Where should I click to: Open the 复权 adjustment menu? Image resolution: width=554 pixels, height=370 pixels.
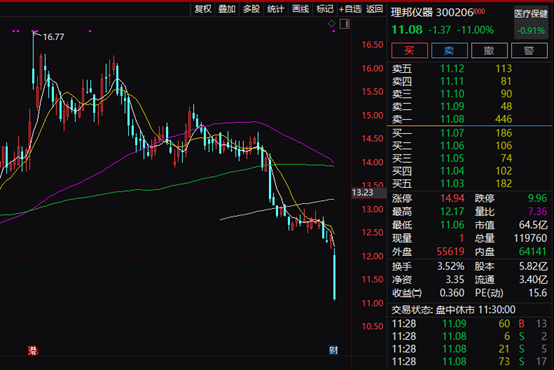203,9
